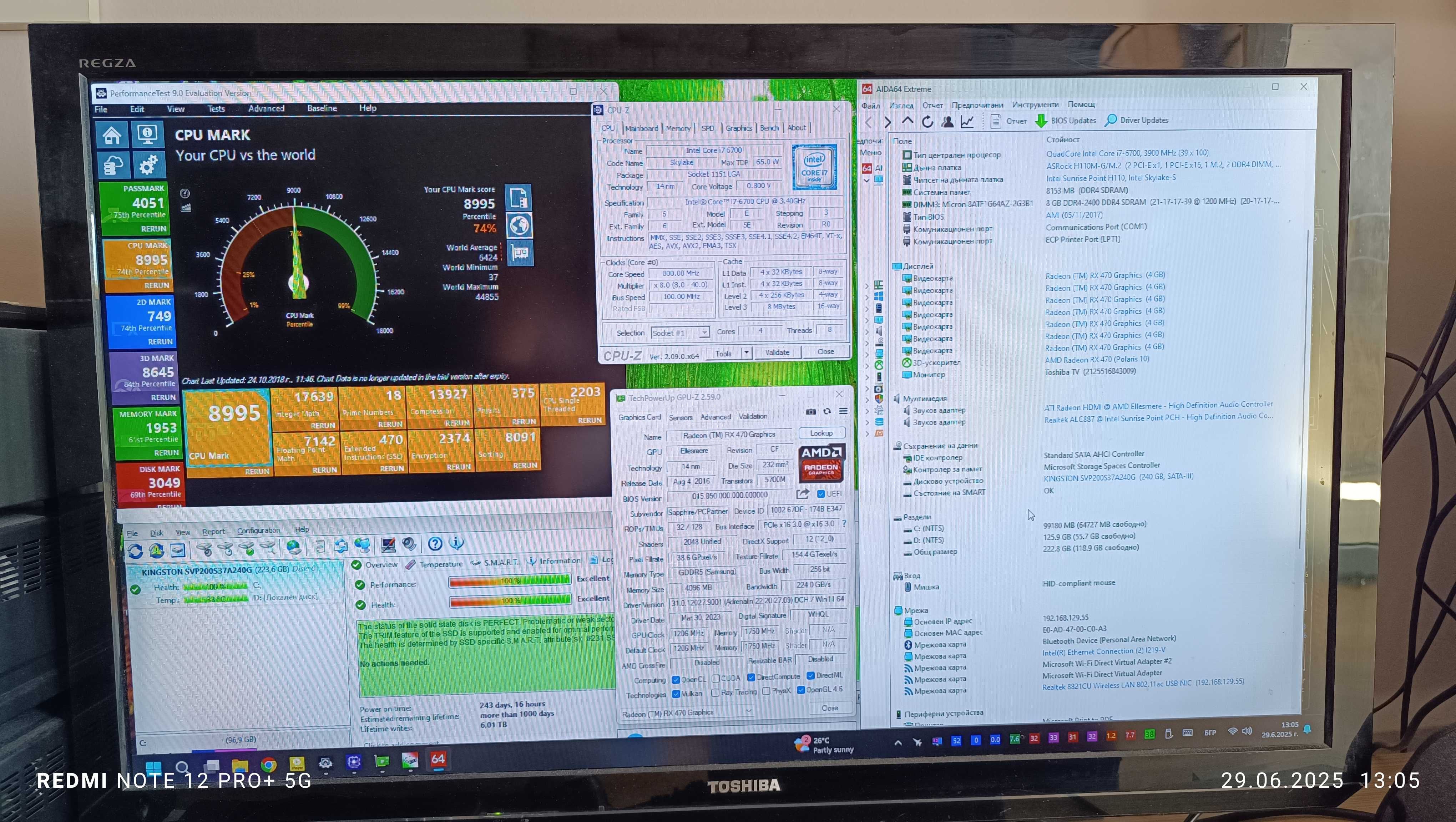Open the Tools dropdown arrow in CPU-Z
Viewport: 1456px width, 822px height.
pyautogui.click(x=746, y=352)
